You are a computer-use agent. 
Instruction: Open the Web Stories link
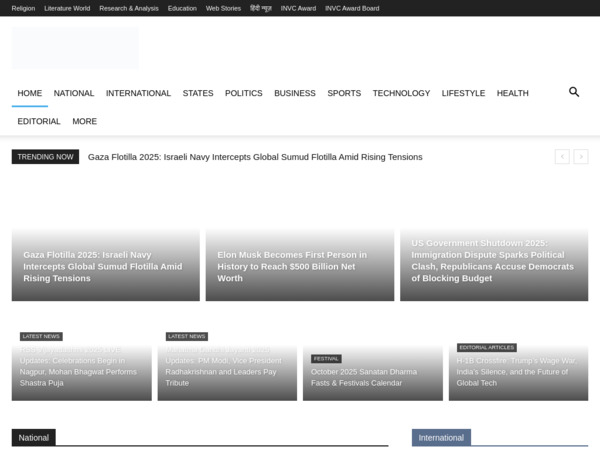pyautogui.click(x=223, y=8)
